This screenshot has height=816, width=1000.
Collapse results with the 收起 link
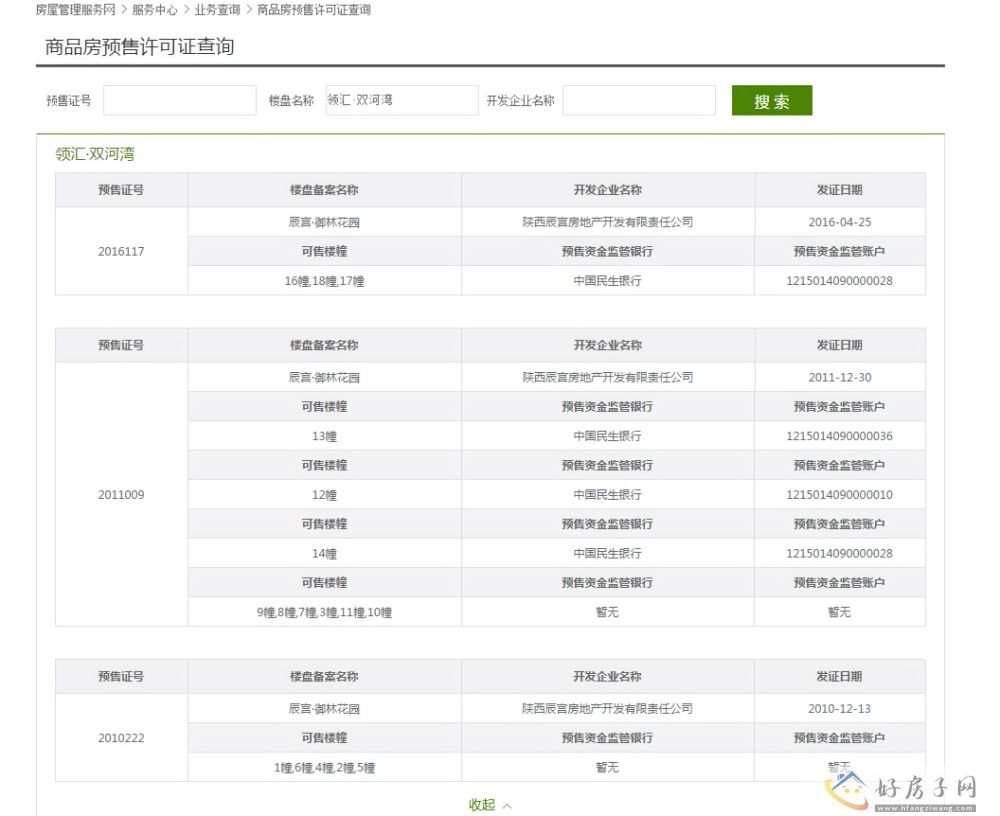coord(482,805)
